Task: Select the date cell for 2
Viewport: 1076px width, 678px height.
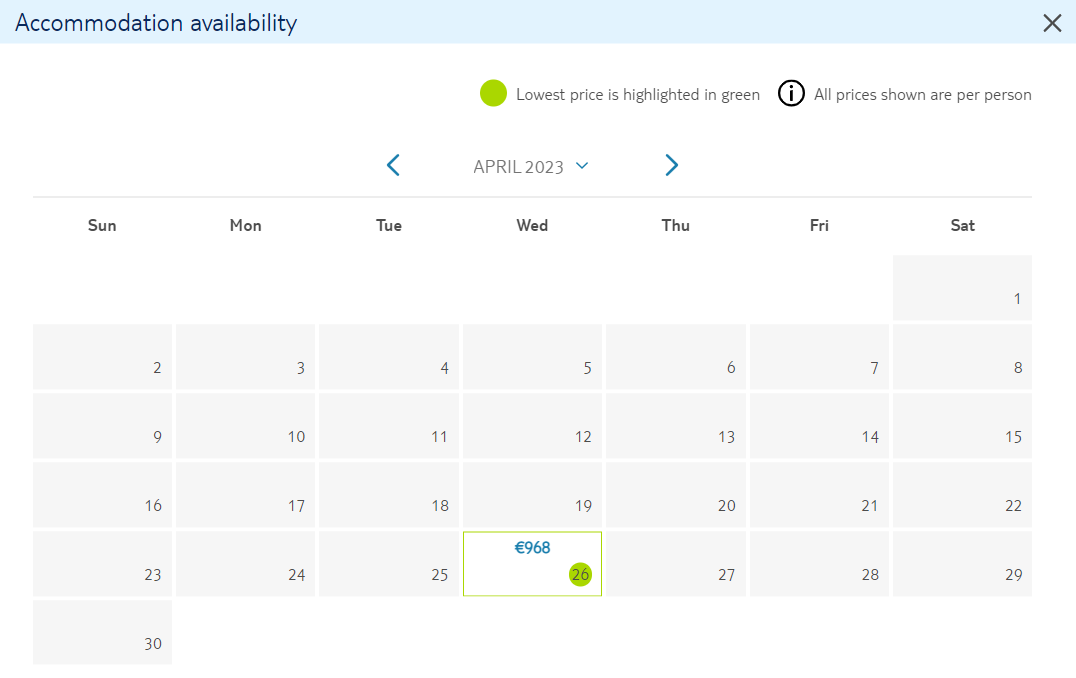Action: (x=102, y=357)
